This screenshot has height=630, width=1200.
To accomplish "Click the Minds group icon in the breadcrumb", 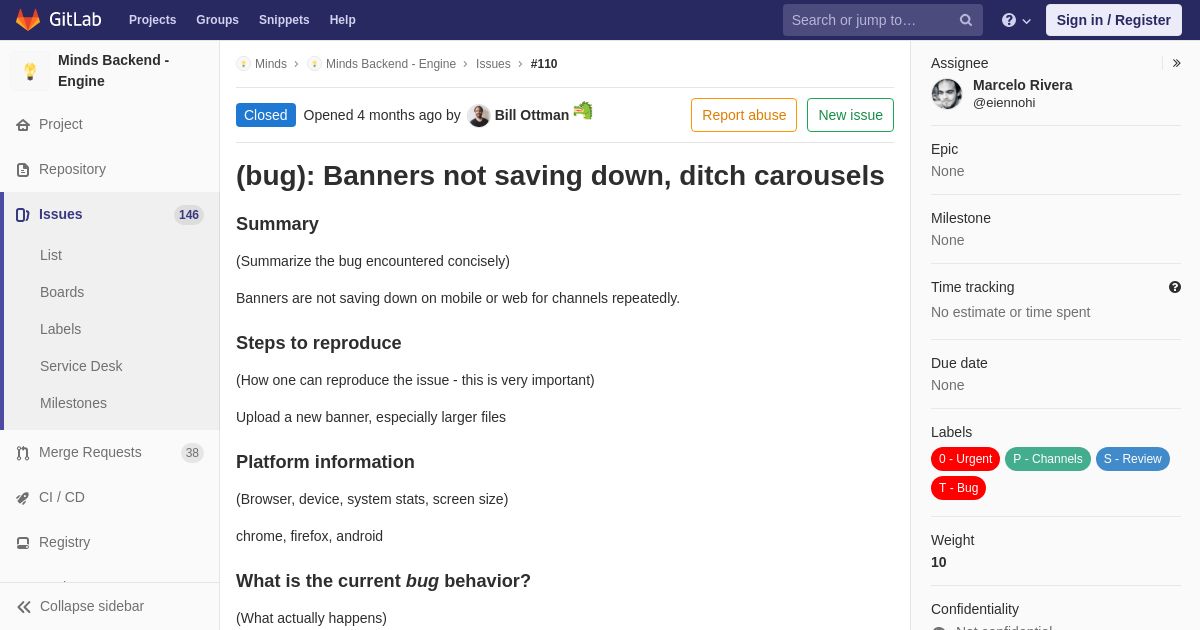I will click(x=243, y=64).
